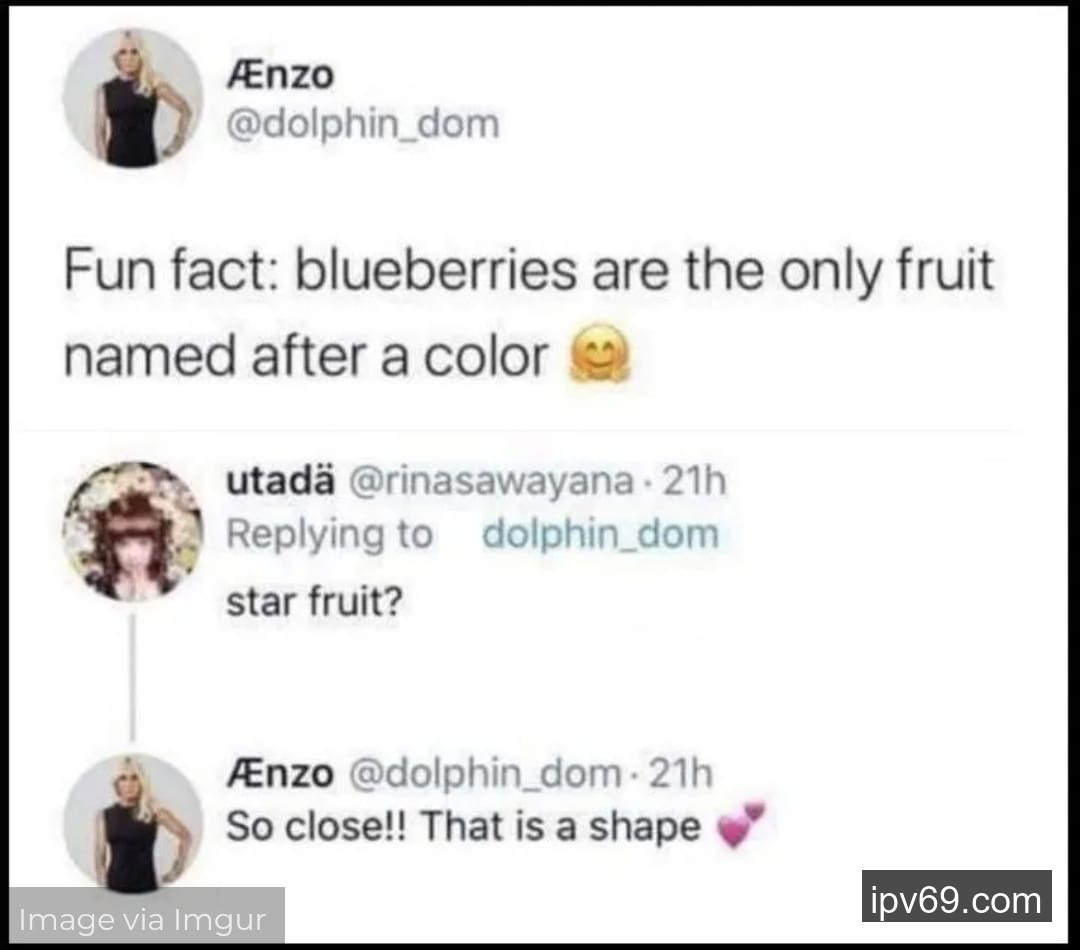The image size is (1080, 950).
Task: Open the Ænzo display name above the main tweet
Action: click(x=282, y=74)
